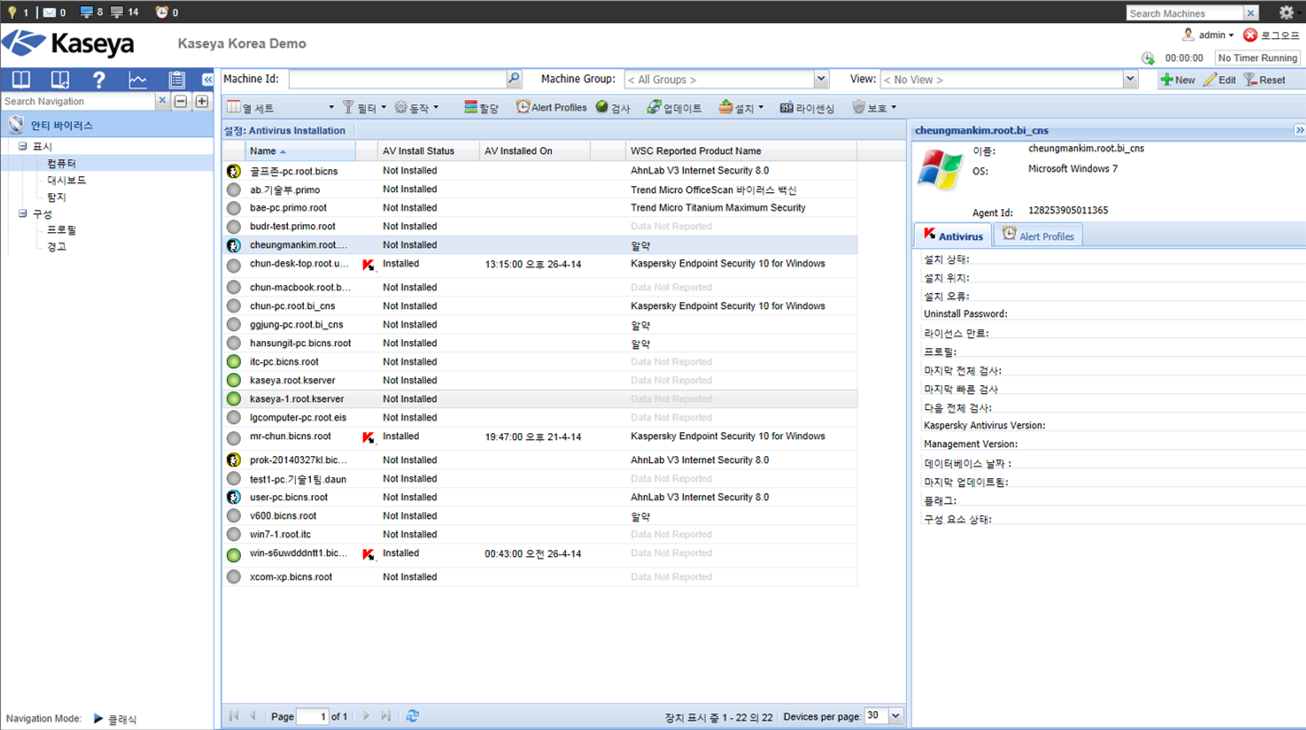The width and height of the screenshot is (1306, 730).
Task: Open the clipboard notes icon in navigation bar
Action: [177, 80]
